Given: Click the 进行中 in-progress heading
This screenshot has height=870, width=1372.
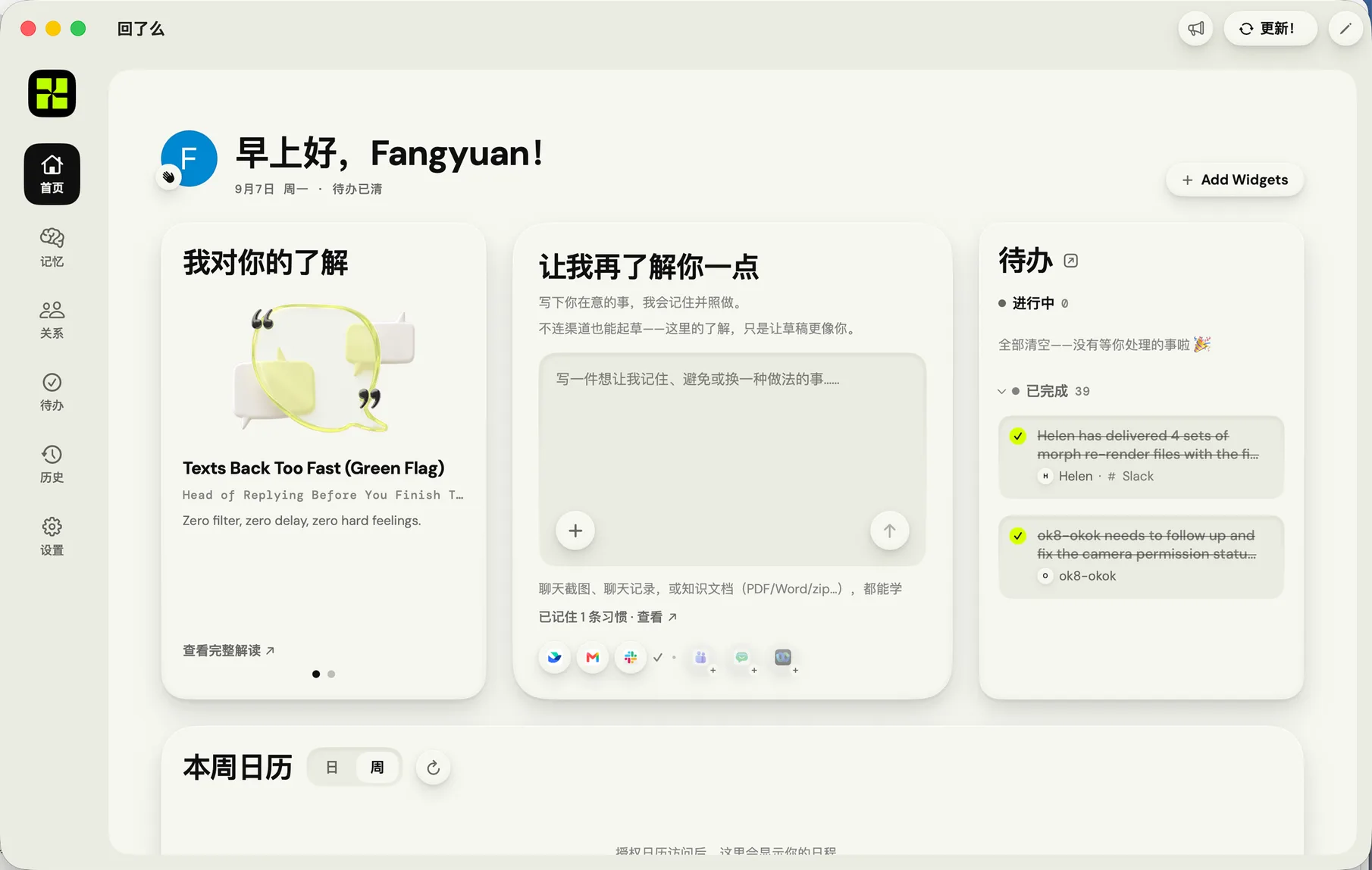Looking at the screenshot, I should [x=1033, y=303].
